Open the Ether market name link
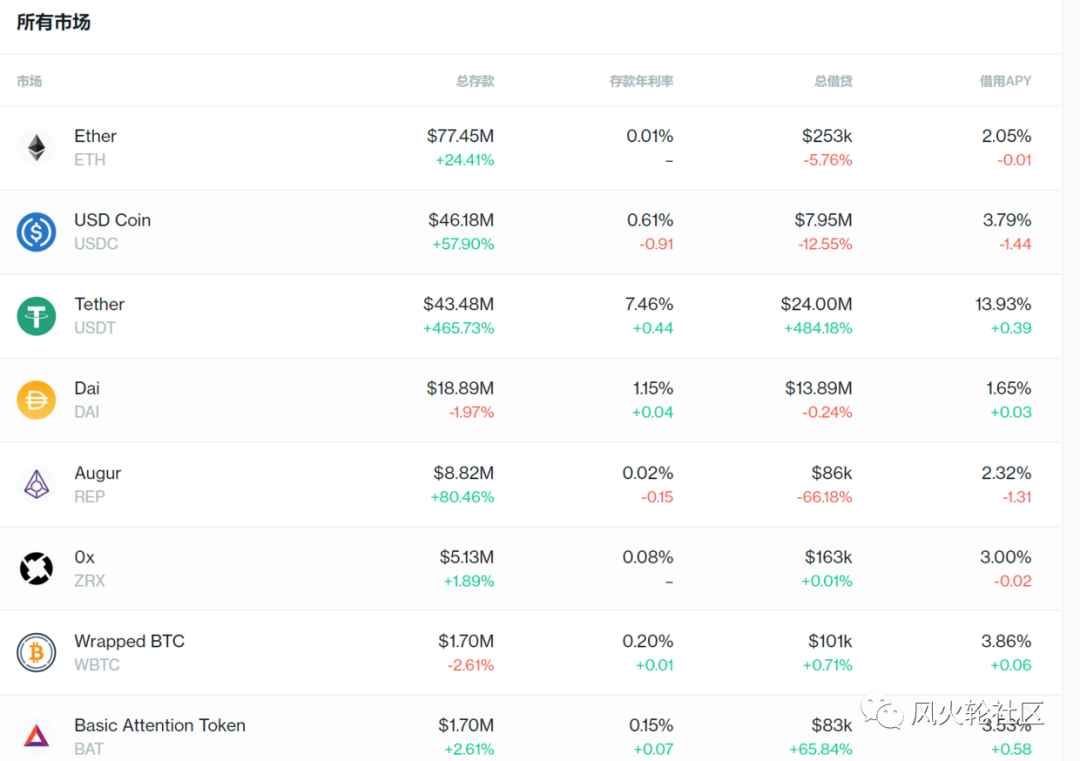The image size is (1080, 761). pyautogui.click(x=96, y=136)
